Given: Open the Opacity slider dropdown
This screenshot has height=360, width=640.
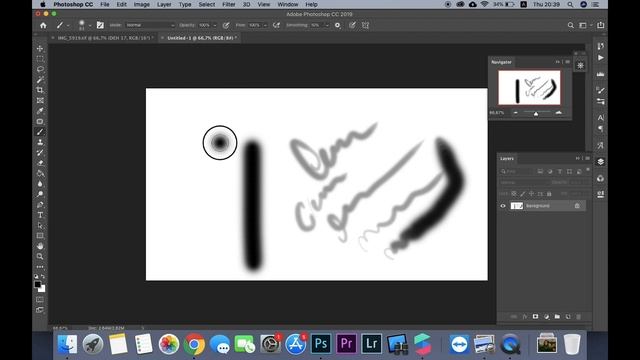Looking at the screenshot, I should click(x=215, y=25).
